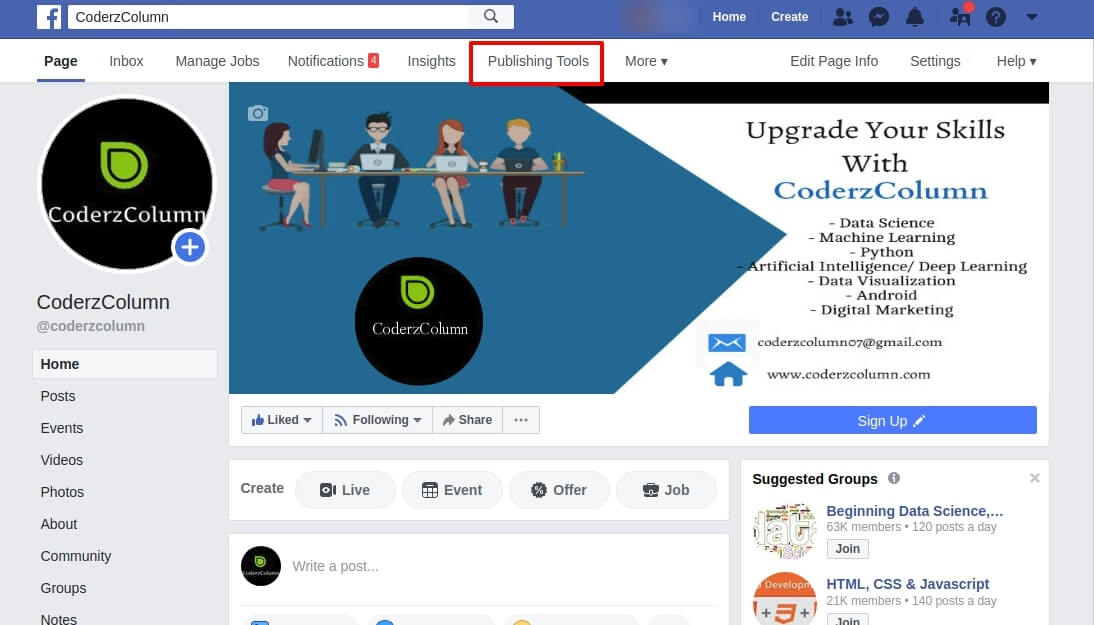This screenshot has width=1094, height=625.
Task: Click the people icon with the red badge
Action: pyautogui.click(x=960, y=15)
